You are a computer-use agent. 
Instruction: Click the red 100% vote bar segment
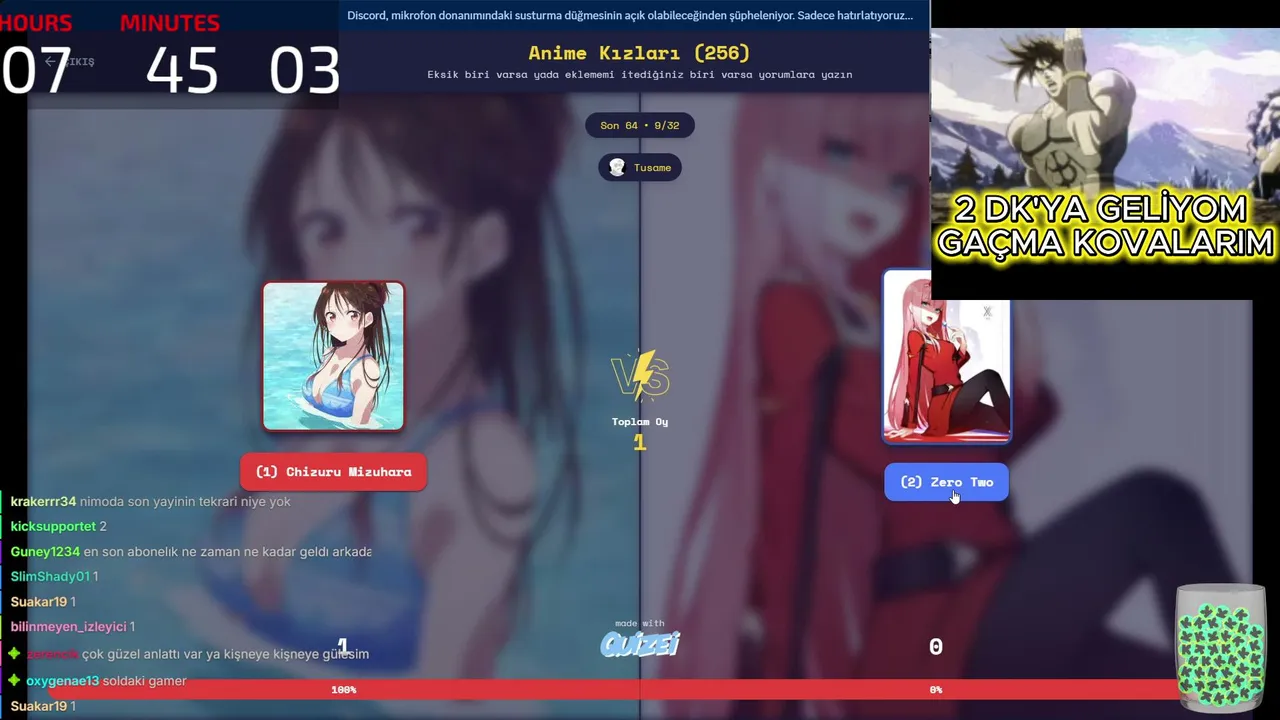pyautogui.click(x=344, y=689)
